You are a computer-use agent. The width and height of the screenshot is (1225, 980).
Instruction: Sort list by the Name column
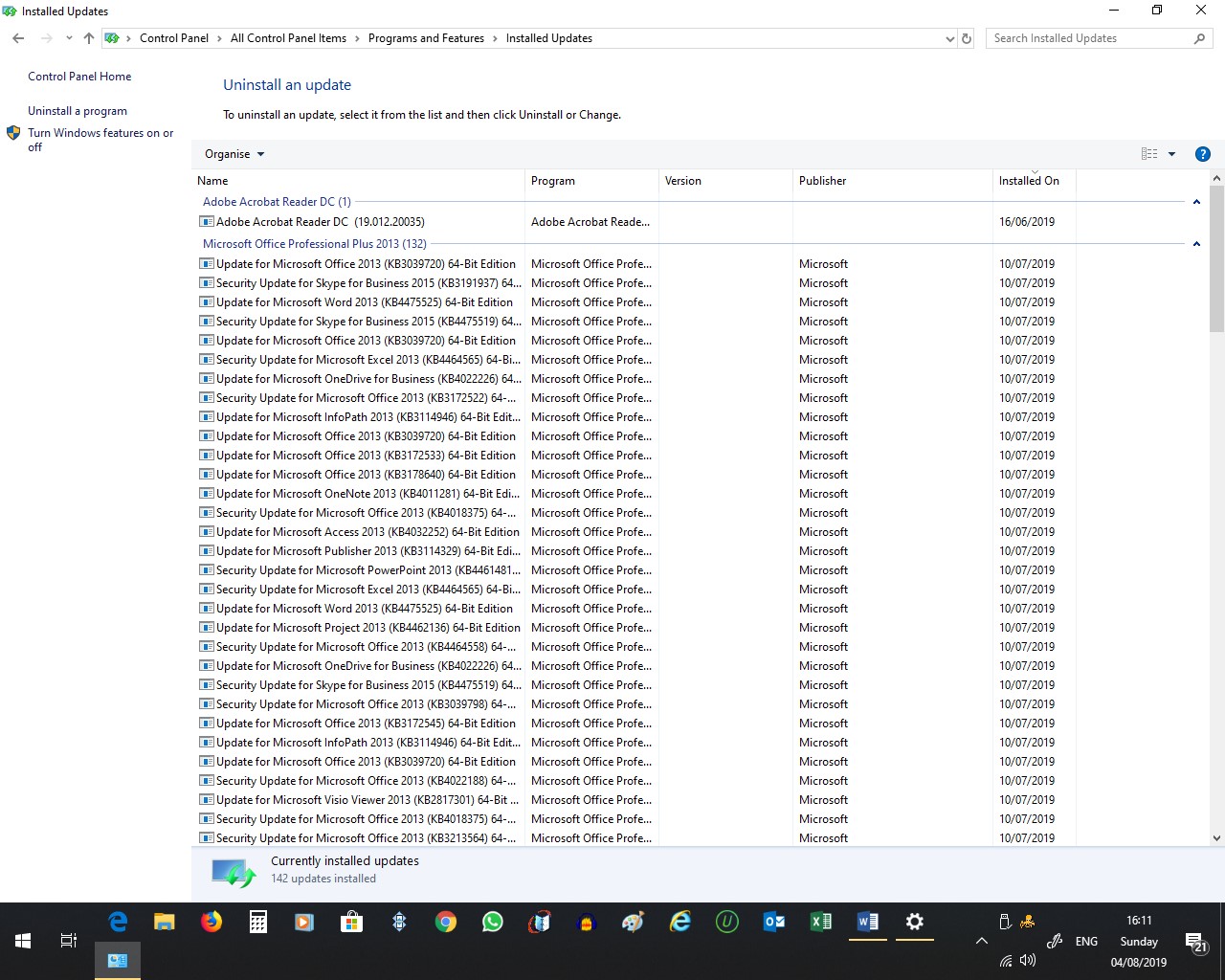(358, 181)
